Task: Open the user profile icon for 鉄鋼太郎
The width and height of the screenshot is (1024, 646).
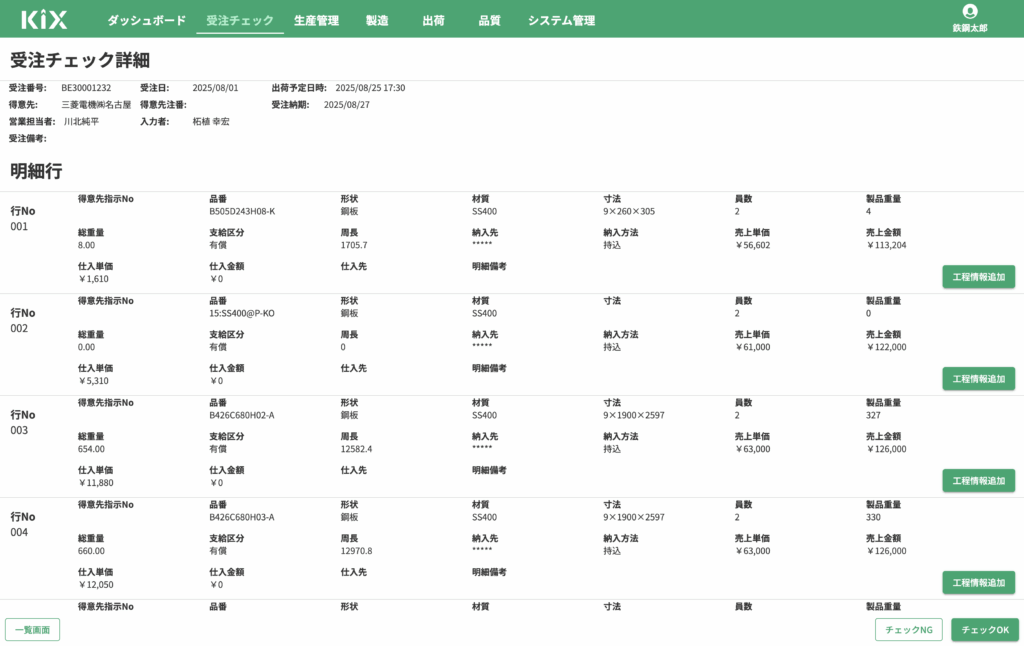Action: tap(969, 11)
